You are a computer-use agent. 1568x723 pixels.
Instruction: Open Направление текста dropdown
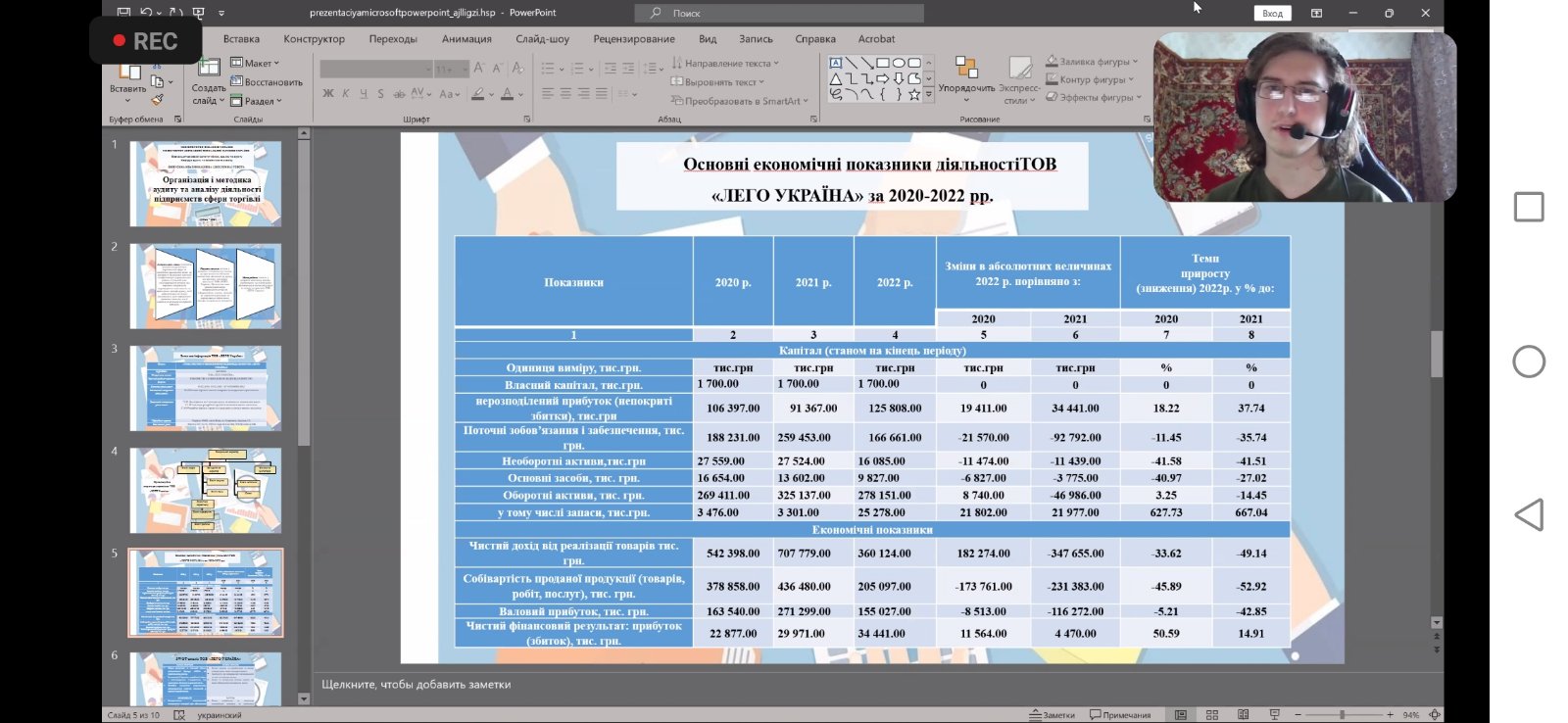click(x=725, y=63)
